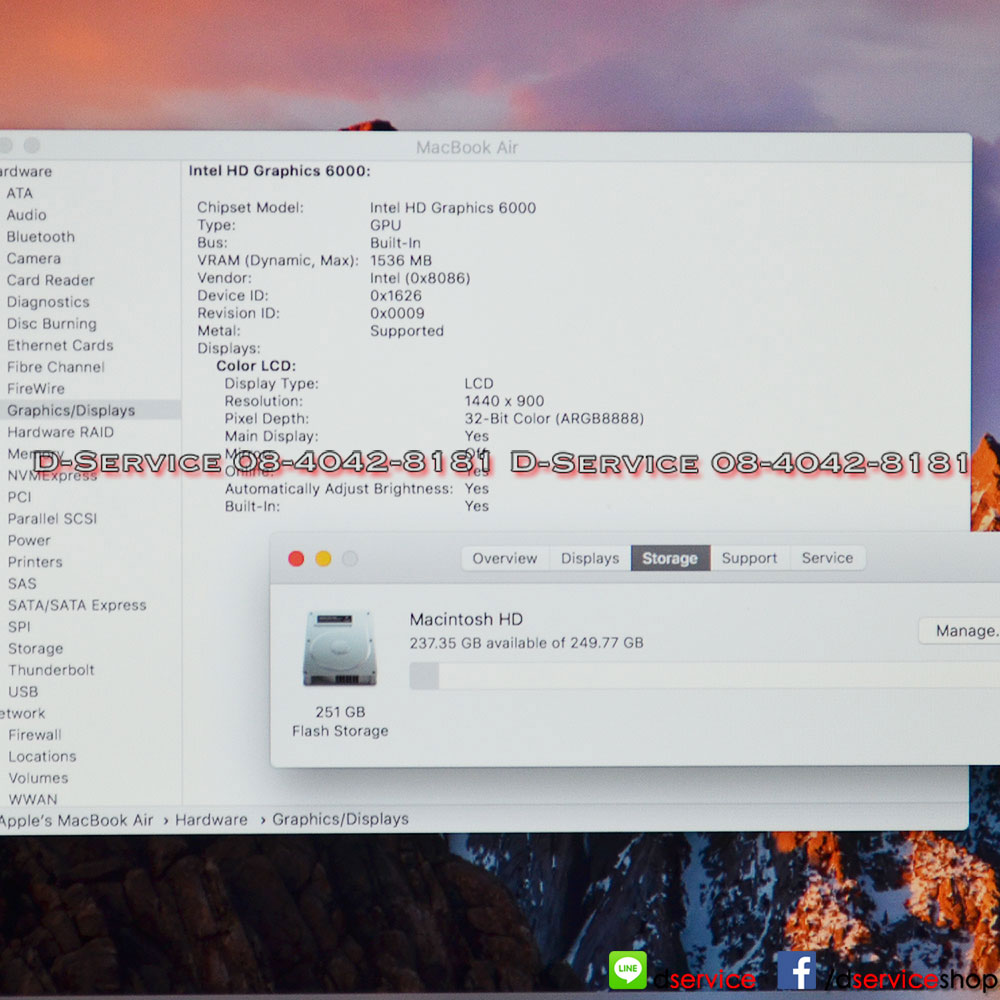1000x1000 pixels.
Task: Open SATA/SATA Express section
Action: tap(77, 605)
